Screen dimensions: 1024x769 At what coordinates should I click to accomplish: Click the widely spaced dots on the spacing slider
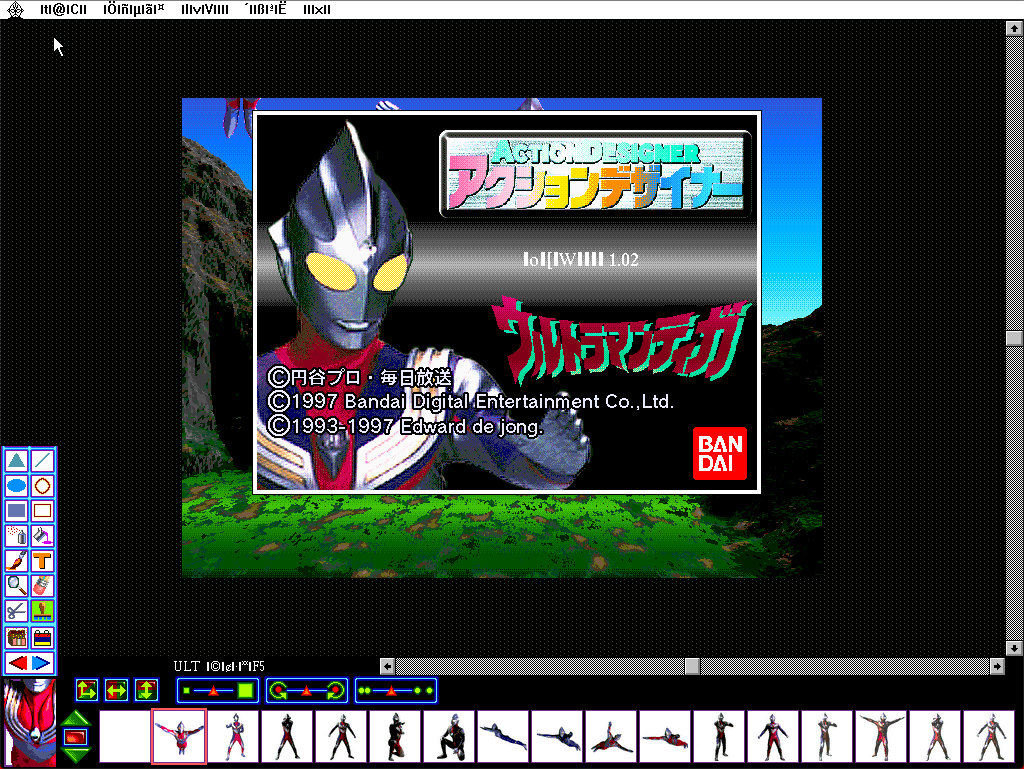423,691
